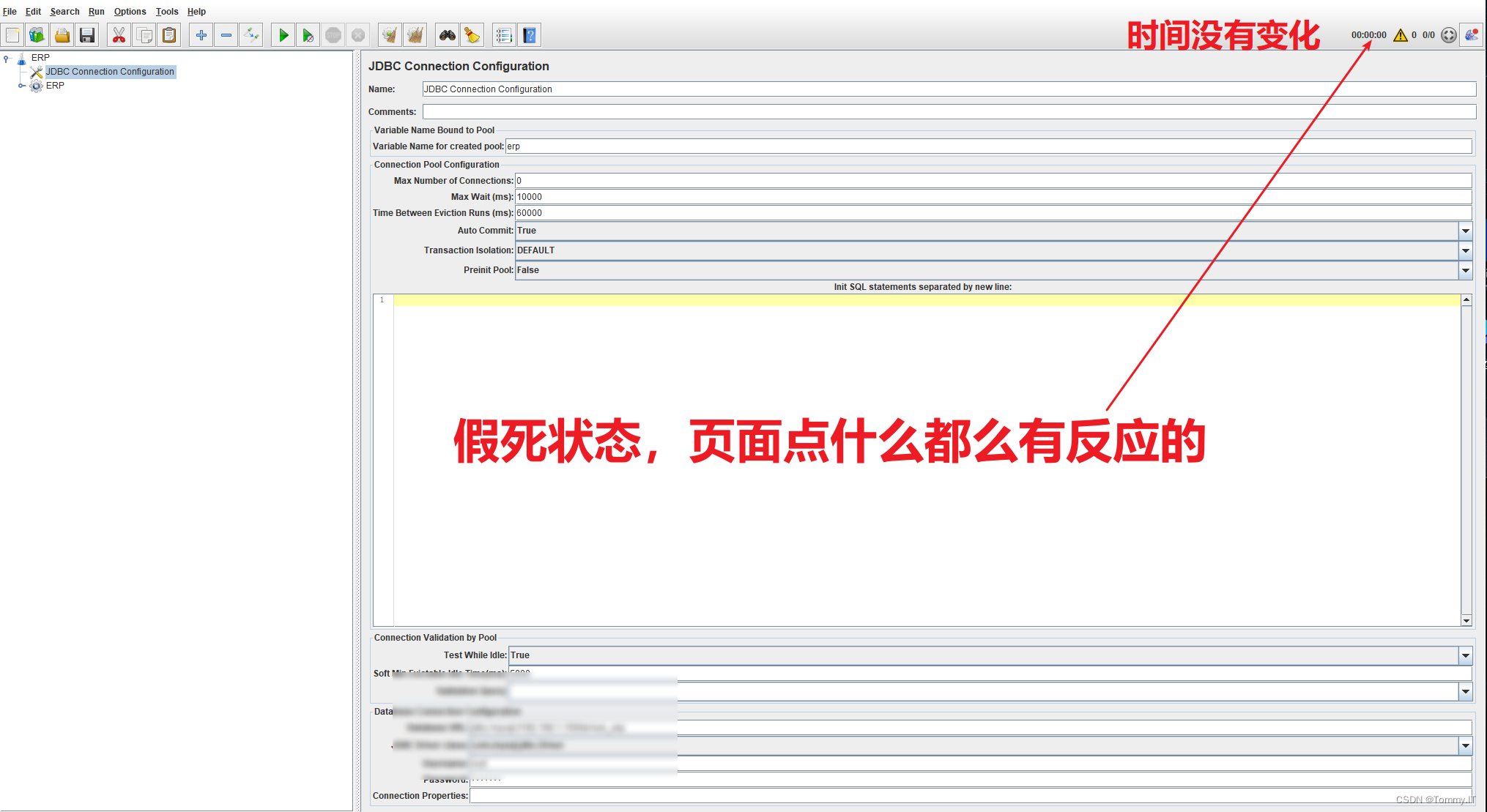Open templates with the book icon
The height and width of the screenshot is (812, 1487).
tap(37, 34)
